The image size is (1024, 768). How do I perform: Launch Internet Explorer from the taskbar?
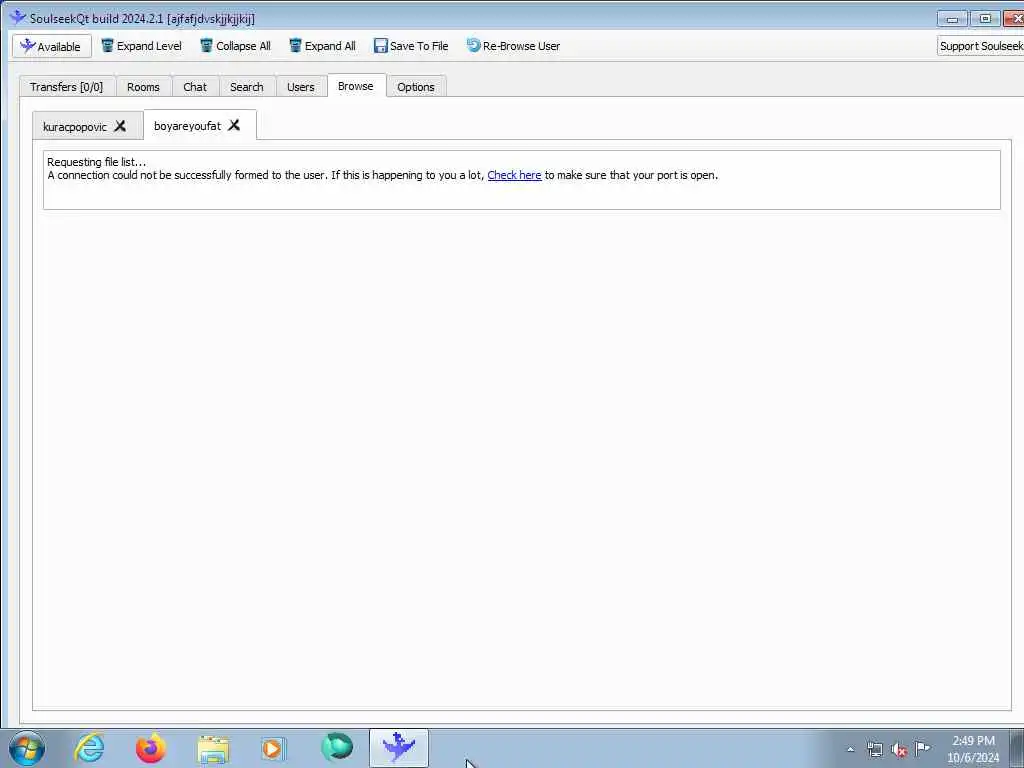tap(89, 748)
